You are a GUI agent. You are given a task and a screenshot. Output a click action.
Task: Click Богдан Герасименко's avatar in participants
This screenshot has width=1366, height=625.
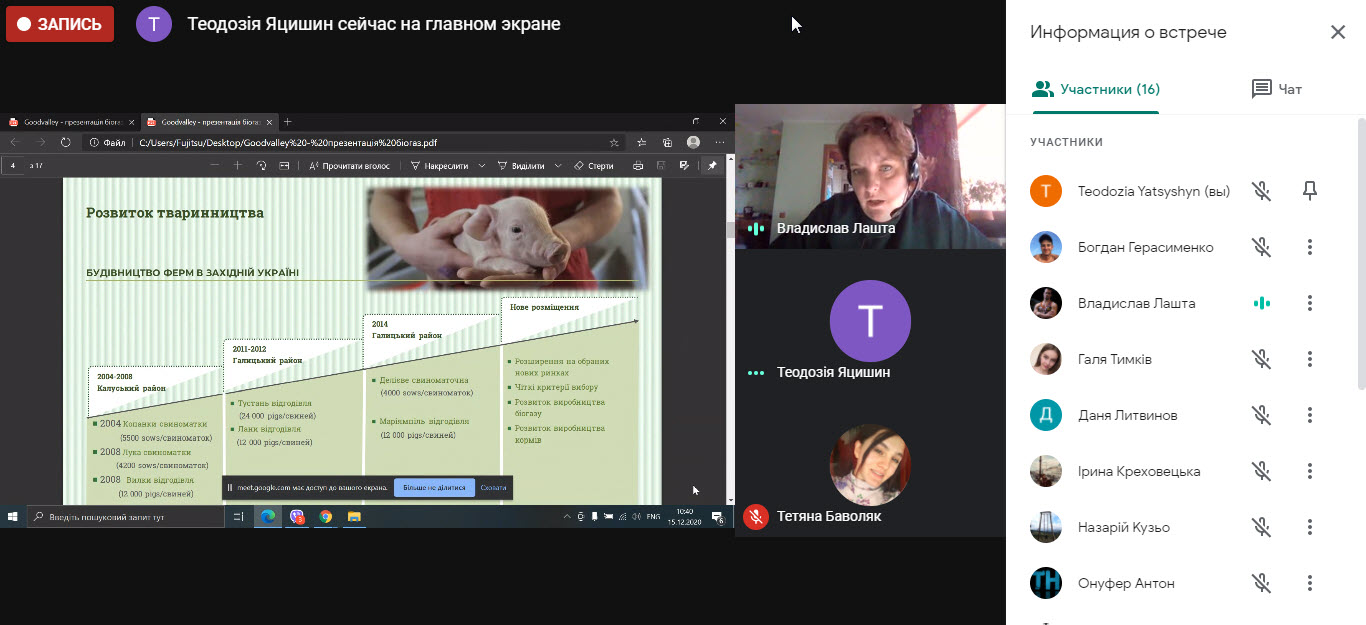coord(1046,247)
